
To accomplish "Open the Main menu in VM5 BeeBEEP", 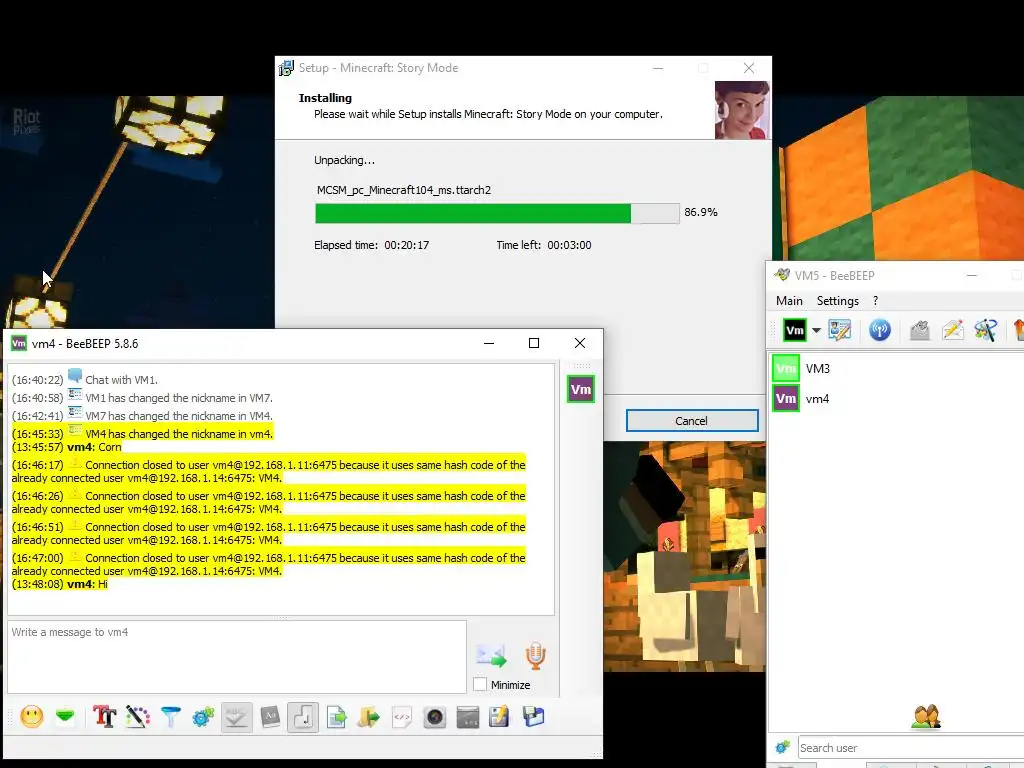I will [x=789, y=300].
